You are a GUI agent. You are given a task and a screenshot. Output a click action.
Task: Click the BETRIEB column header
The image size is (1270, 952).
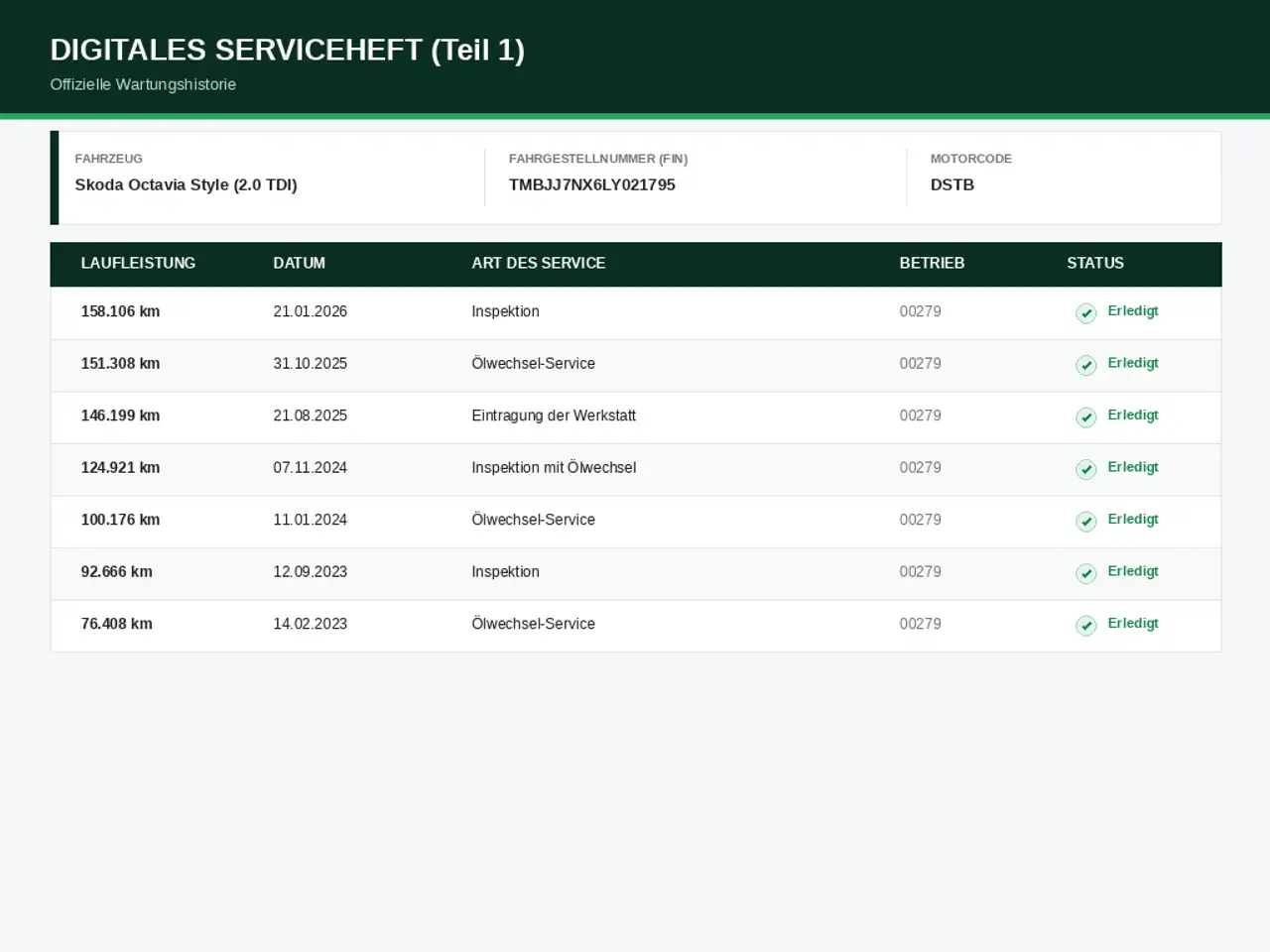932,263
